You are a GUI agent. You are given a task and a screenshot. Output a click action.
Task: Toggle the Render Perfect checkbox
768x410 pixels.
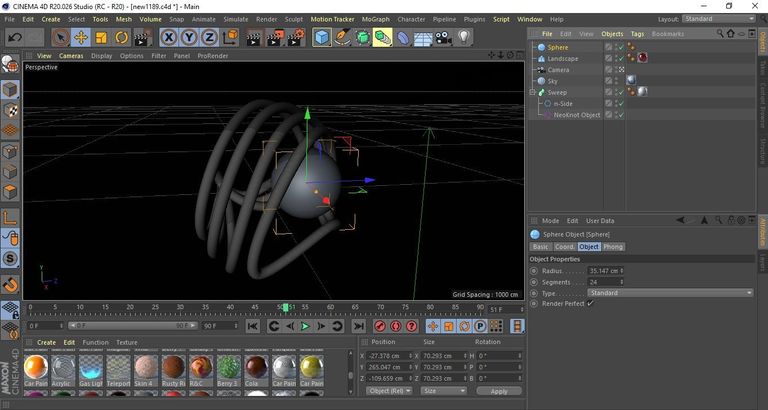tap(590, 304)
